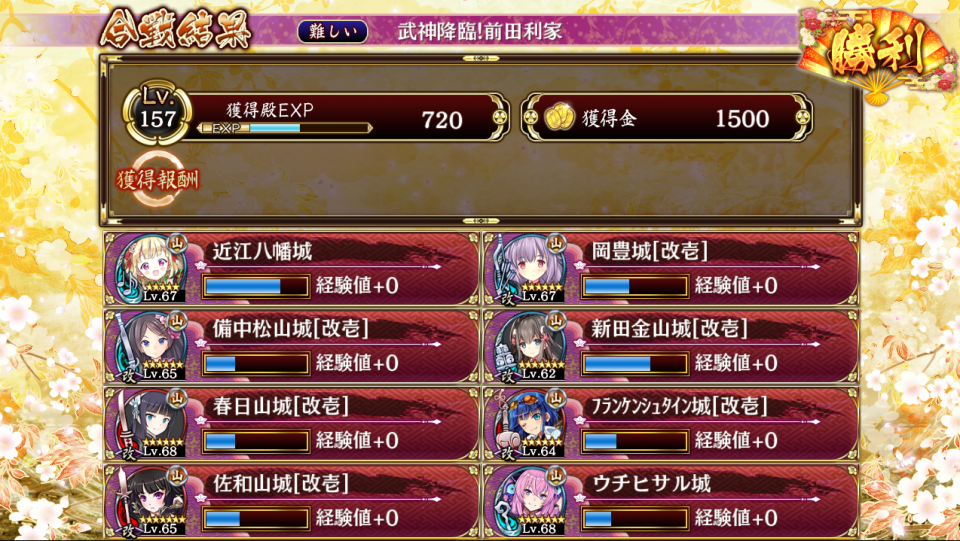The image size is (960, 541).
Task: Click the 合戦結果 title logo
Action: click(176, 29)
